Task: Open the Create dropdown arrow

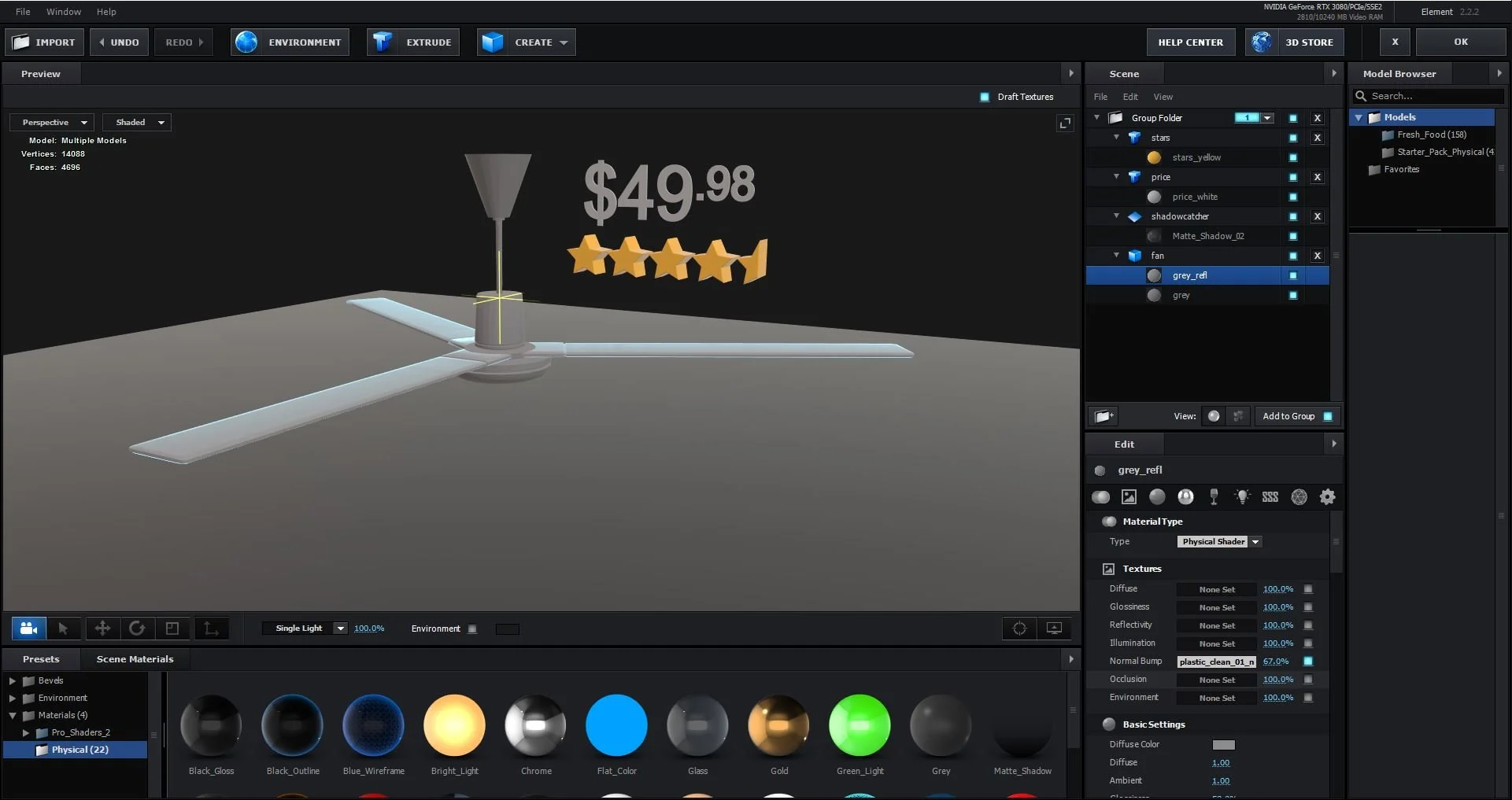Action: pos(564,42)
